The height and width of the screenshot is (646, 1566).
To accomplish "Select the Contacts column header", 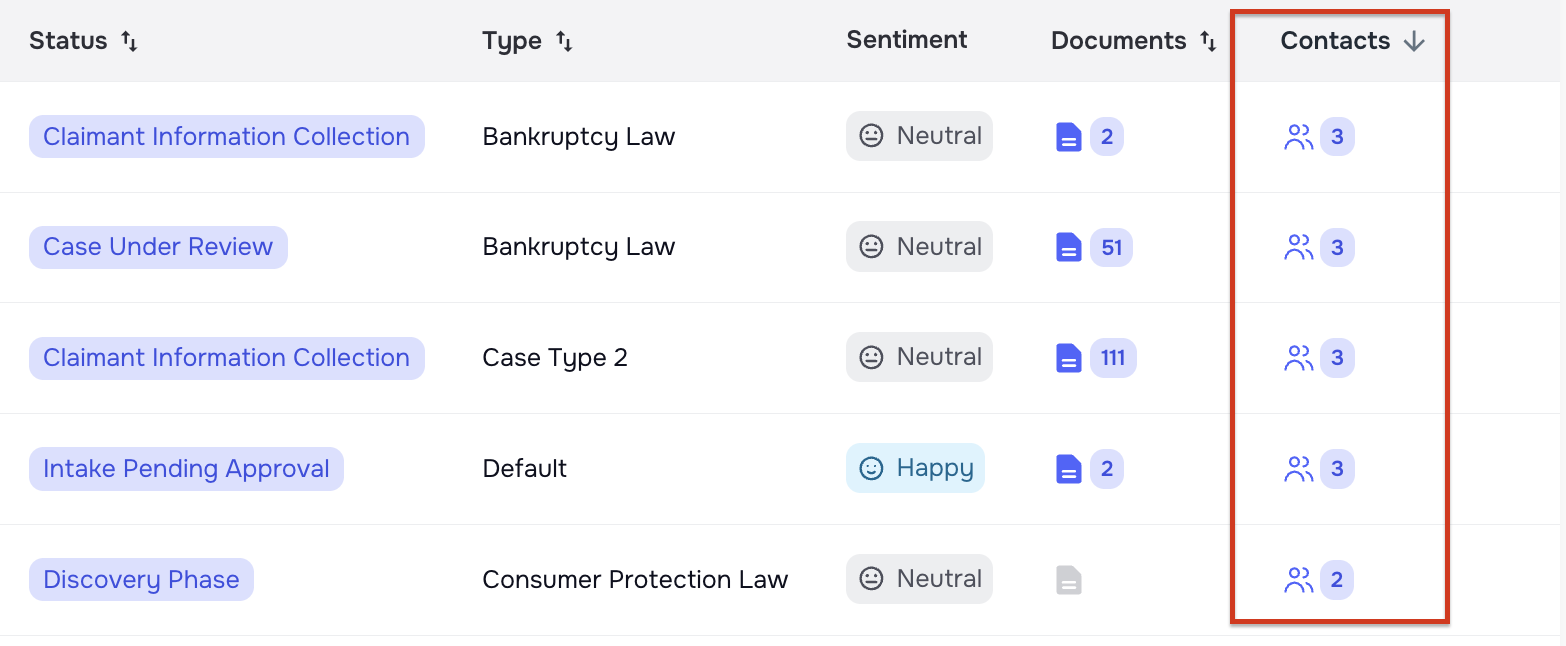I will pos(1336,41).
